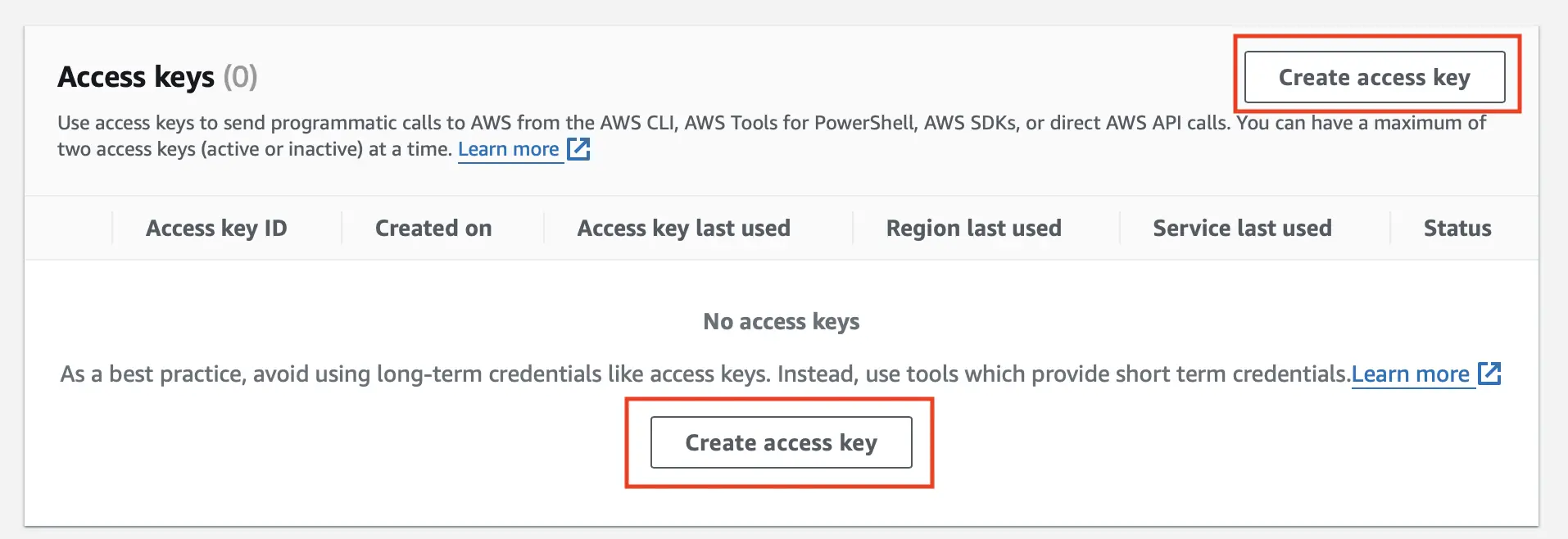Screen dimensions: 1568x539
Task: Click Create access key under No access keys message
Action: click(x=781, y=442)
